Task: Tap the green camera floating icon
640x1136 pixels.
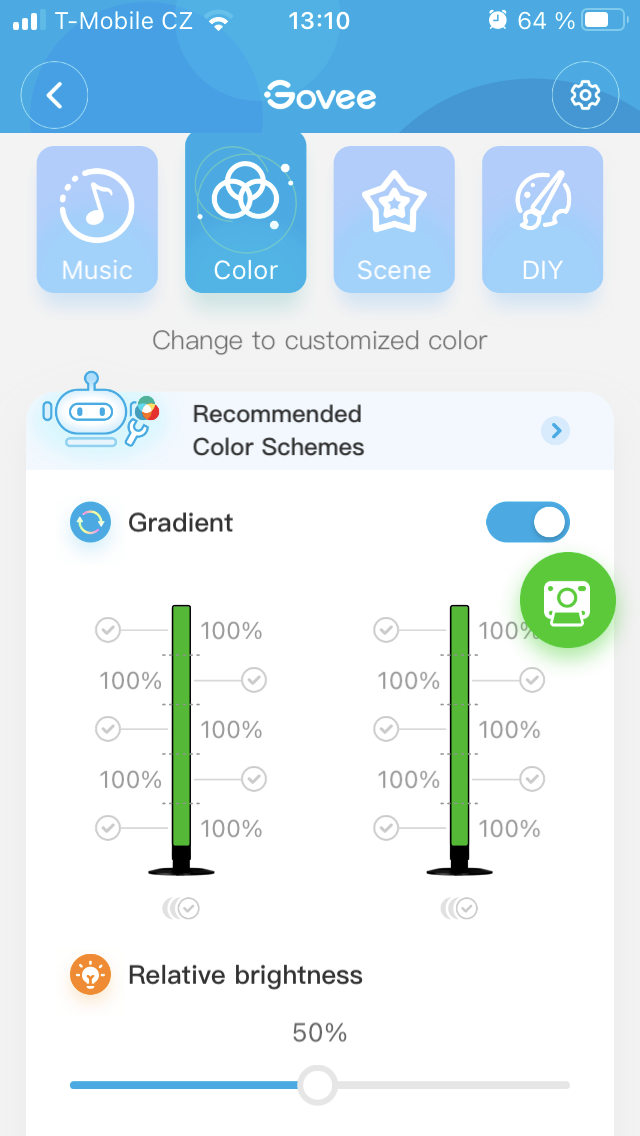Action: coord(567,600)
